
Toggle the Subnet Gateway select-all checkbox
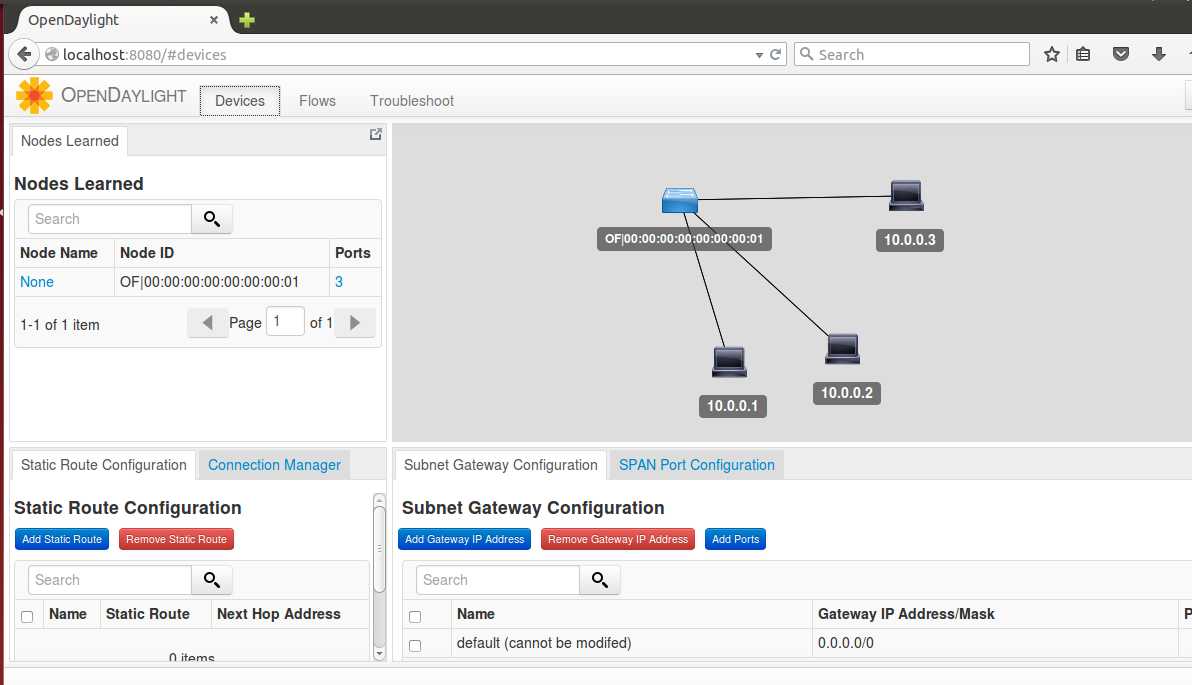coord(415,617)
